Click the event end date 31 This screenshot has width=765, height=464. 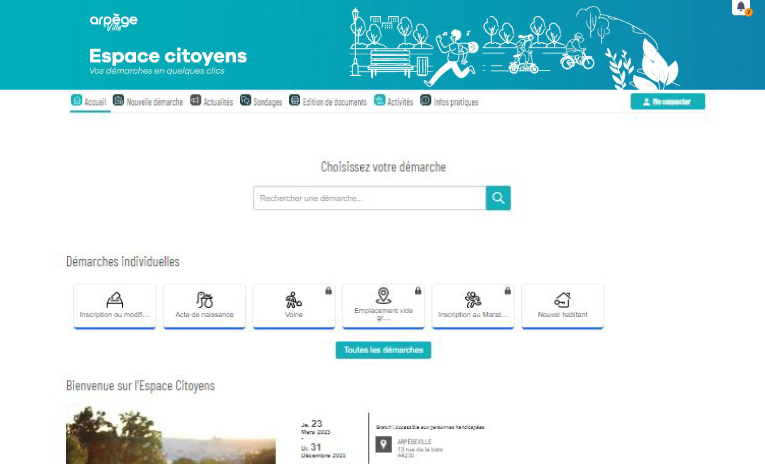tap(316, 447)
